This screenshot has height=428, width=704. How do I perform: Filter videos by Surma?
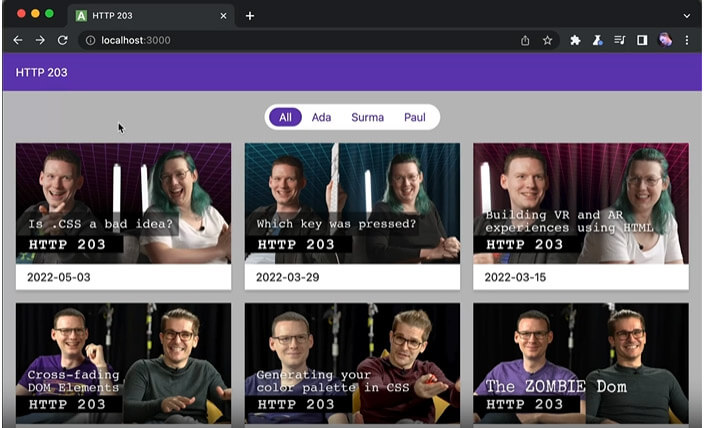[x=367, y=117]
